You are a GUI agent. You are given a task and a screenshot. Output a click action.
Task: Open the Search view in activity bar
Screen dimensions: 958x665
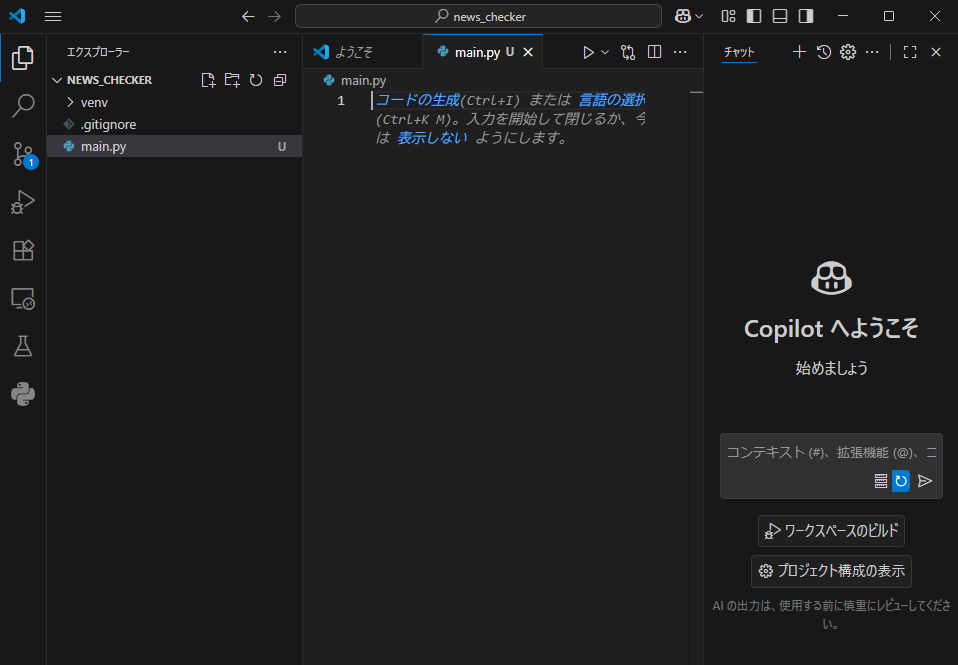pyautogui.click(x=23, y=105)
